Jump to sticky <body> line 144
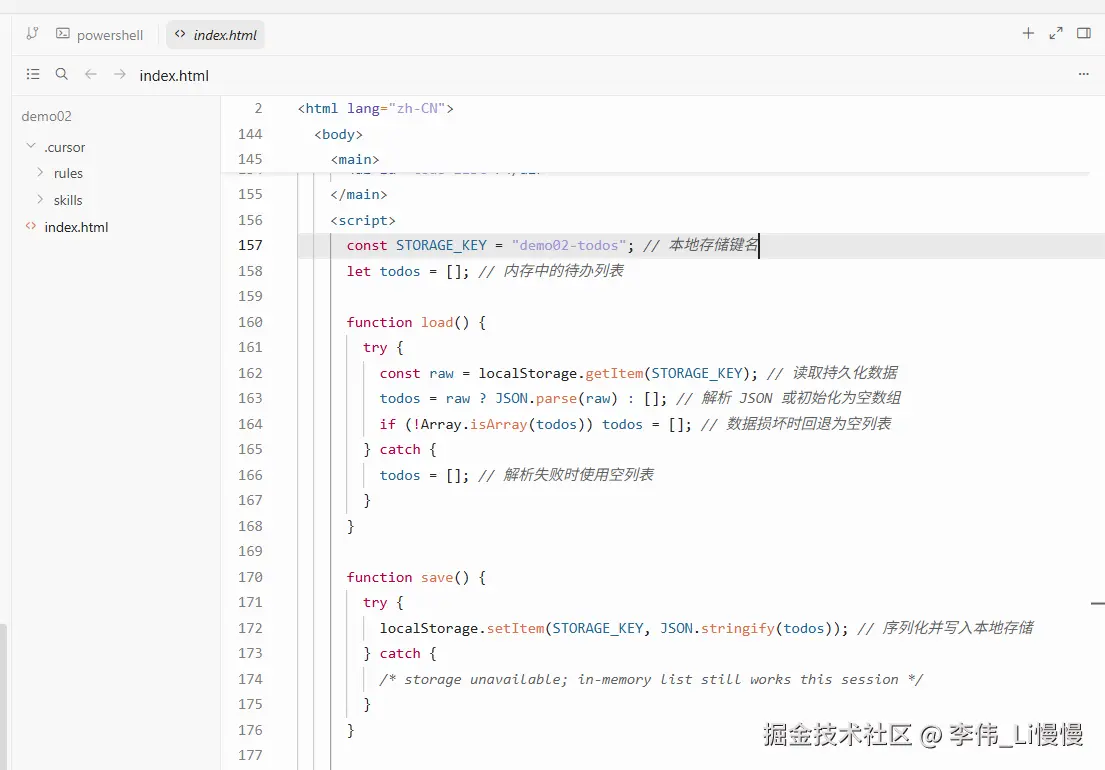Screen dimensions: 1105x770 coord(339,134)
